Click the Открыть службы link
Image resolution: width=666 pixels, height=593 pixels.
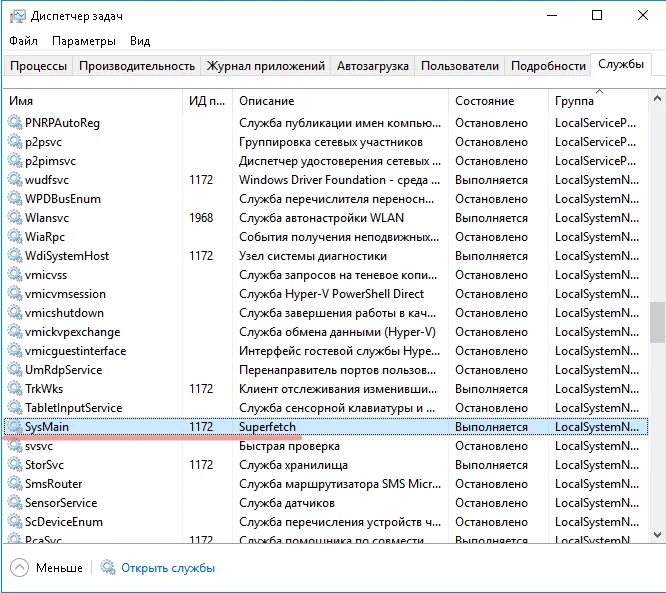pyautogui.click(x=168, y=568)
